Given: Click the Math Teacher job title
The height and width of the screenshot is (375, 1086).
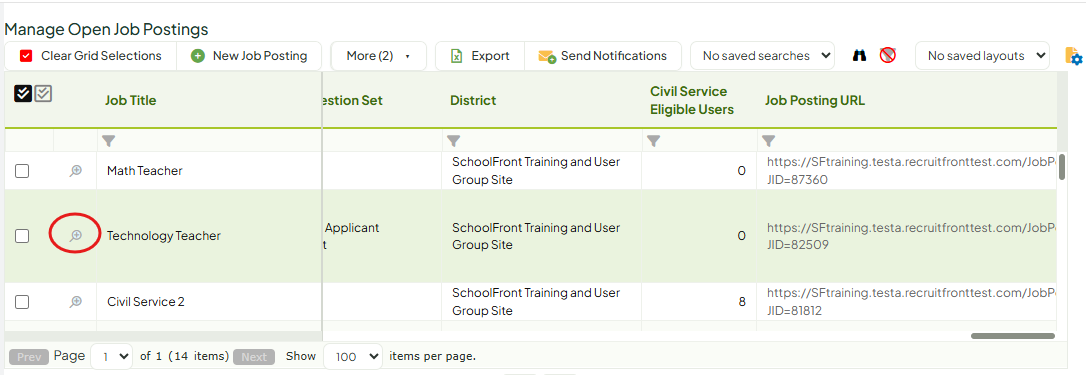Looking at the screenshot, I should tap(145, 171).
